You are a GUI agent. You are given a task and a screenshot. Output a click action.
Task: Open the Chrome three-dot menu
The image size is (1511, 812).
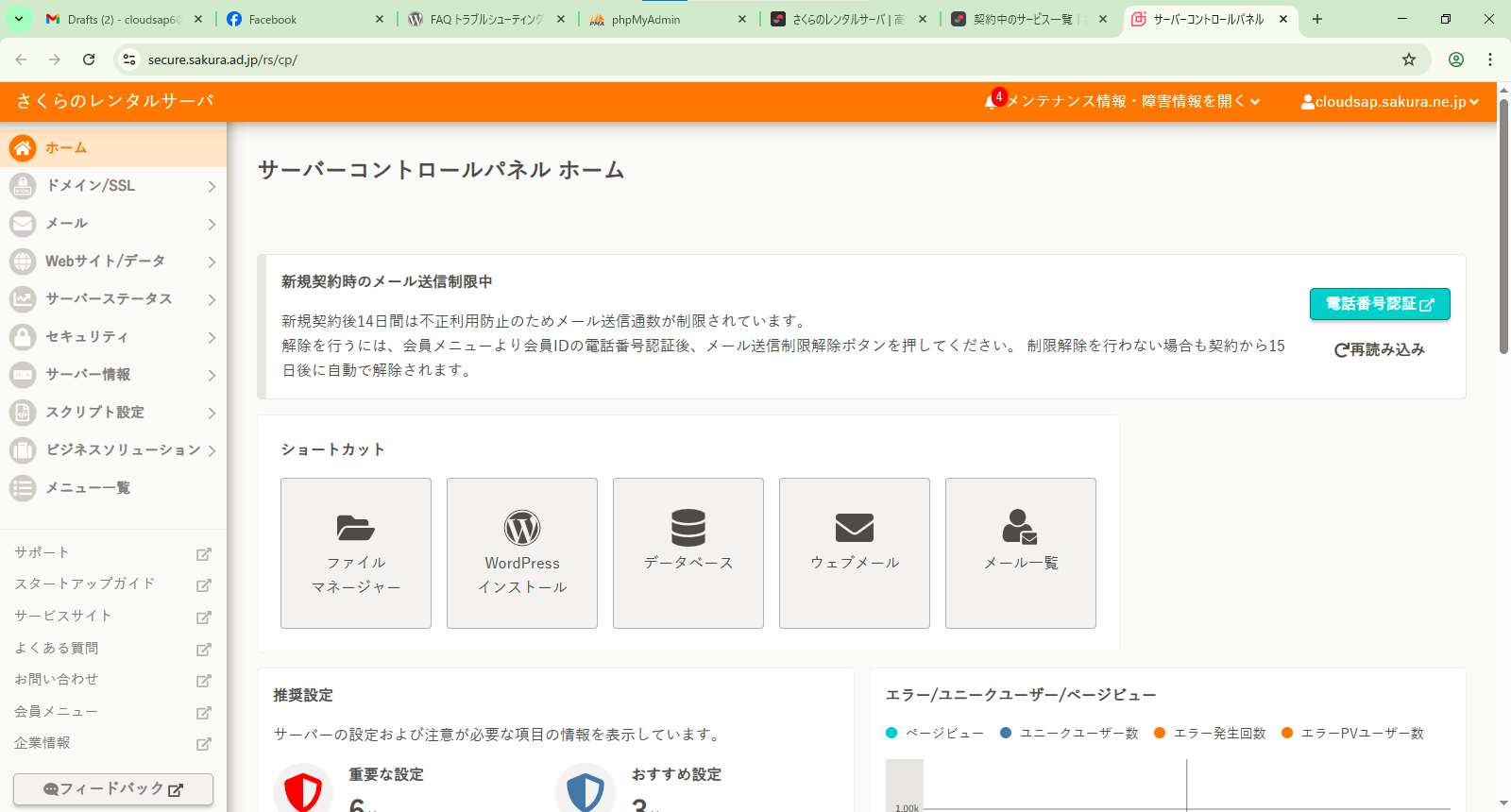coord(1490,59)
